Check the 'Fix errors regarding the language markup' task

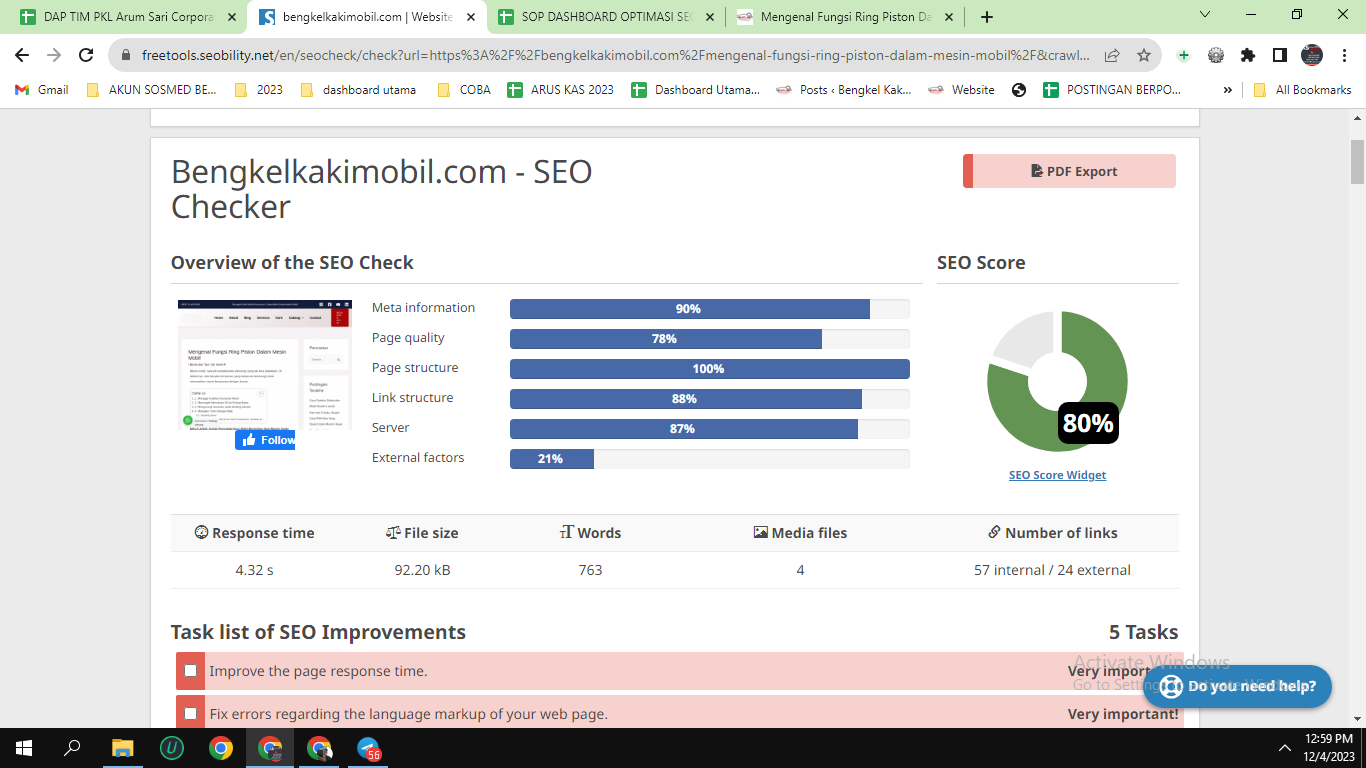[x=191, y=714]
